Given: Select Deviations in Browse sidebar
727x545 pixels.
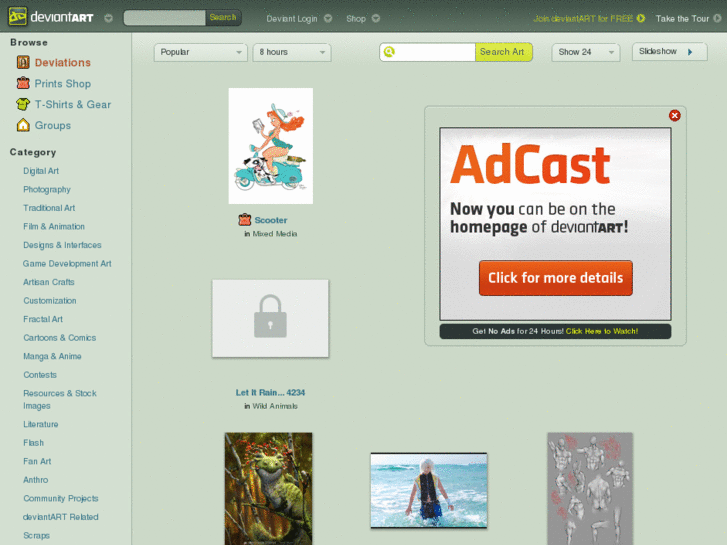Looking at the screenshot, I should [x=63, y=63].
